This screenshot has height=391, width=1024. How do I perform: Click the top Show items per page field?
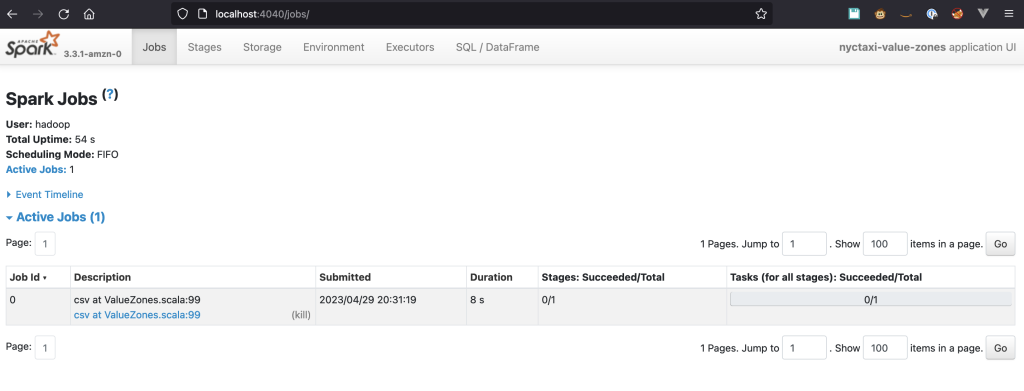pyautogui.click(x=886, y=244)
